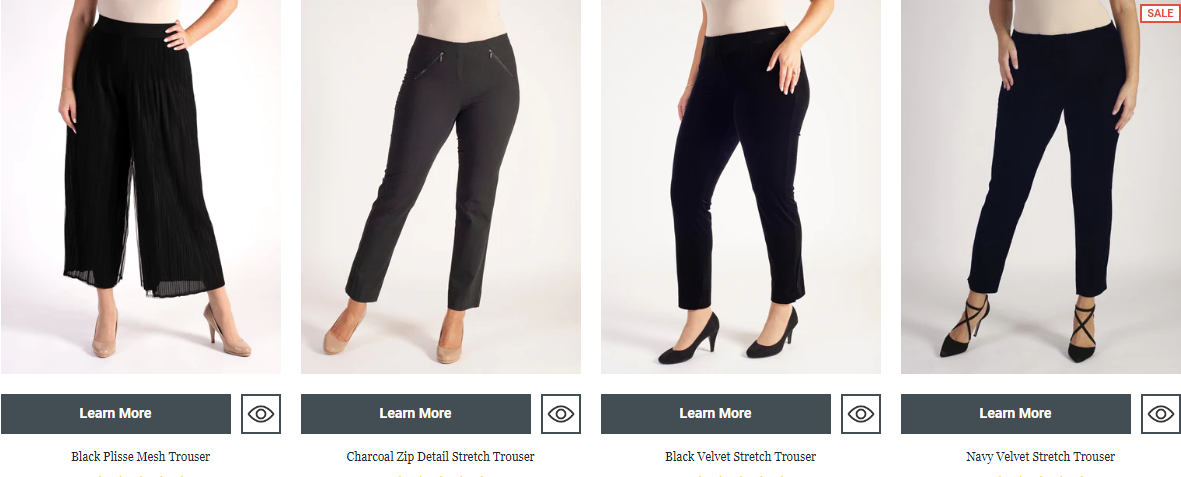Select the black pleated wide-leg trouser photo

(x=141, y=186)
